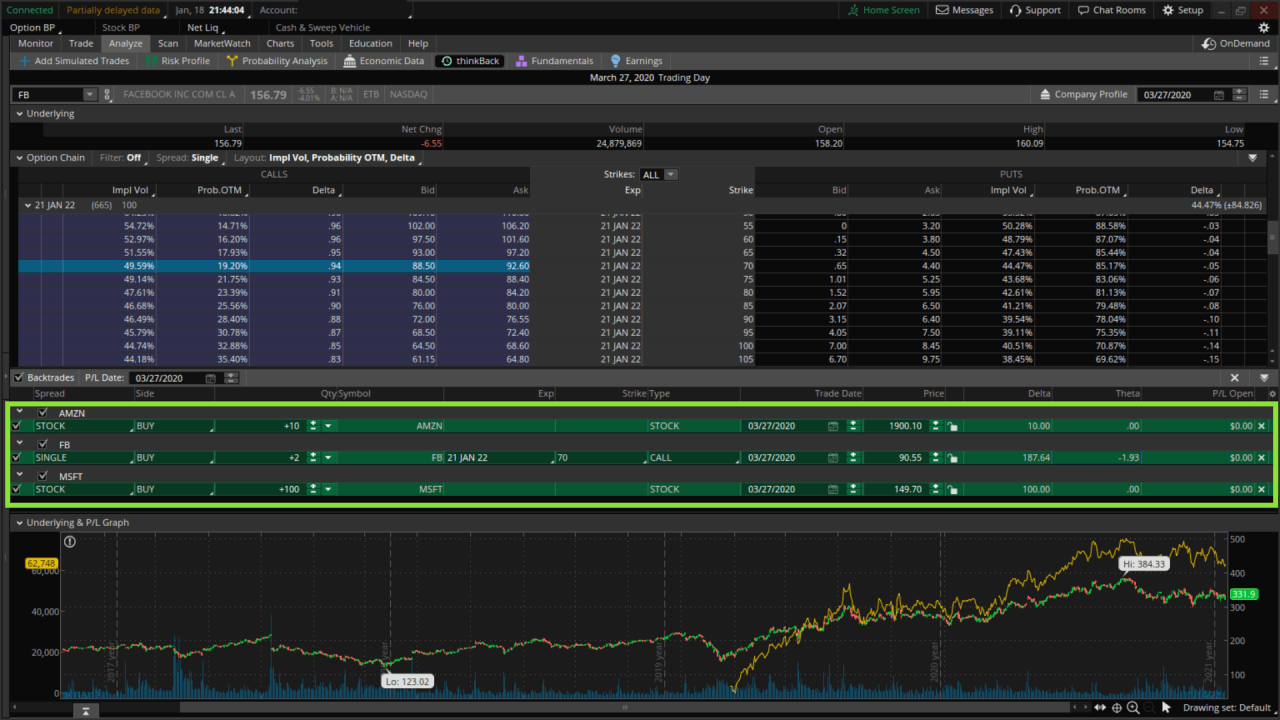Open the FB symbol dropdown
The height and width of the screenshot is (720, 1280).
(91, 93)
